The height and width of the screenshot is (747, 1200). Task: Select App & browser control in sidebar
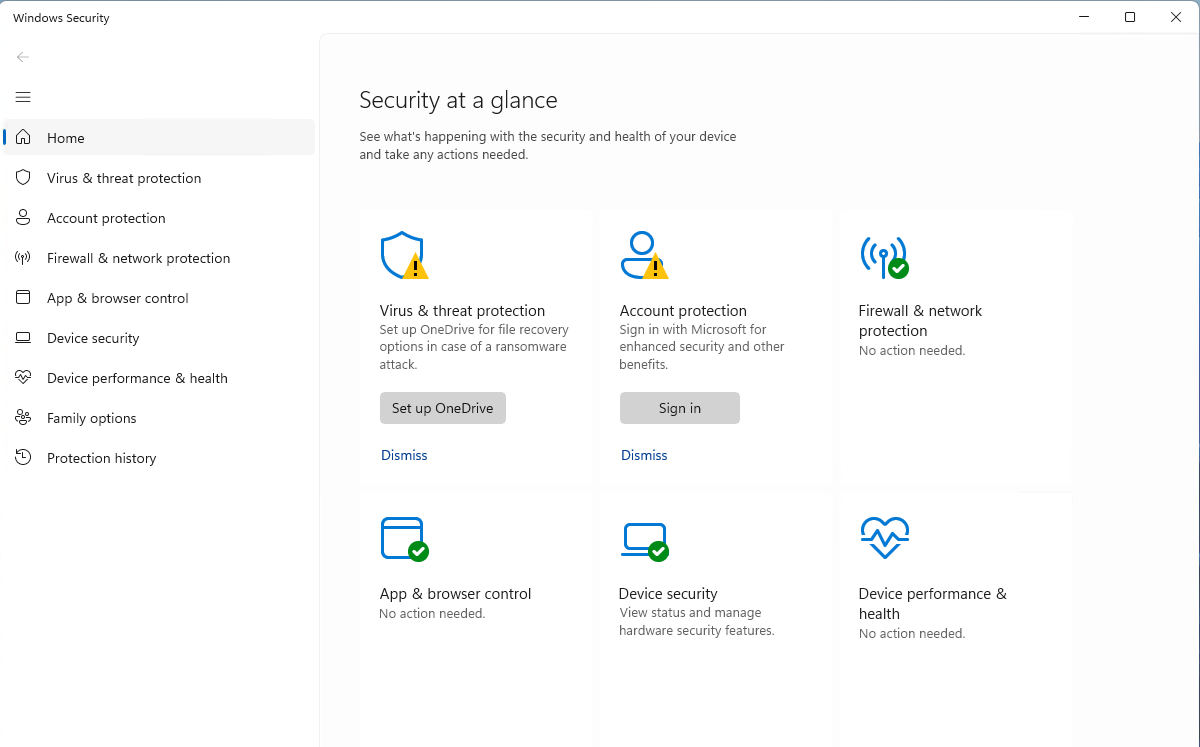[117, 298]
